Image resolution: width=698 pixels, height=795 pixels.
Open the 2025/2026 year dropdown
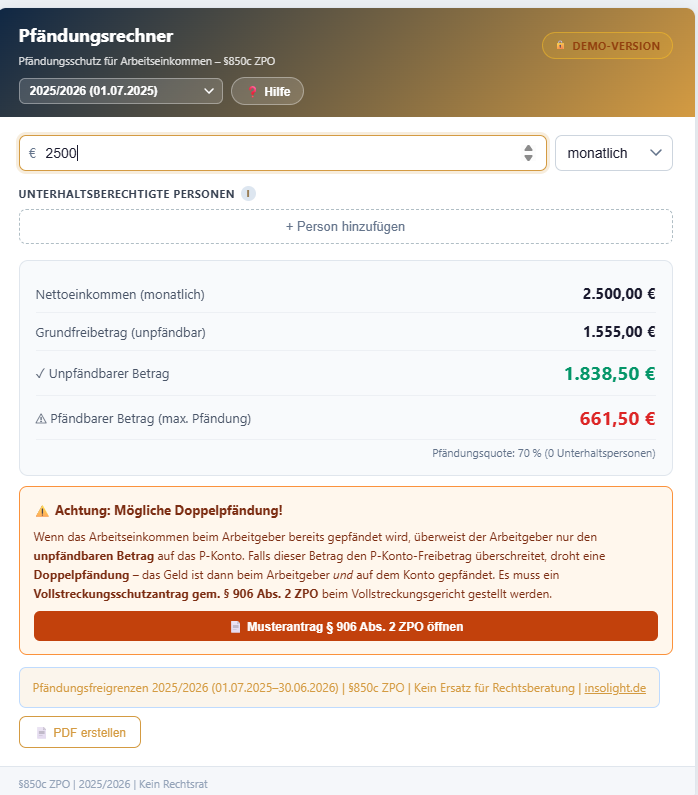point(121,91)
